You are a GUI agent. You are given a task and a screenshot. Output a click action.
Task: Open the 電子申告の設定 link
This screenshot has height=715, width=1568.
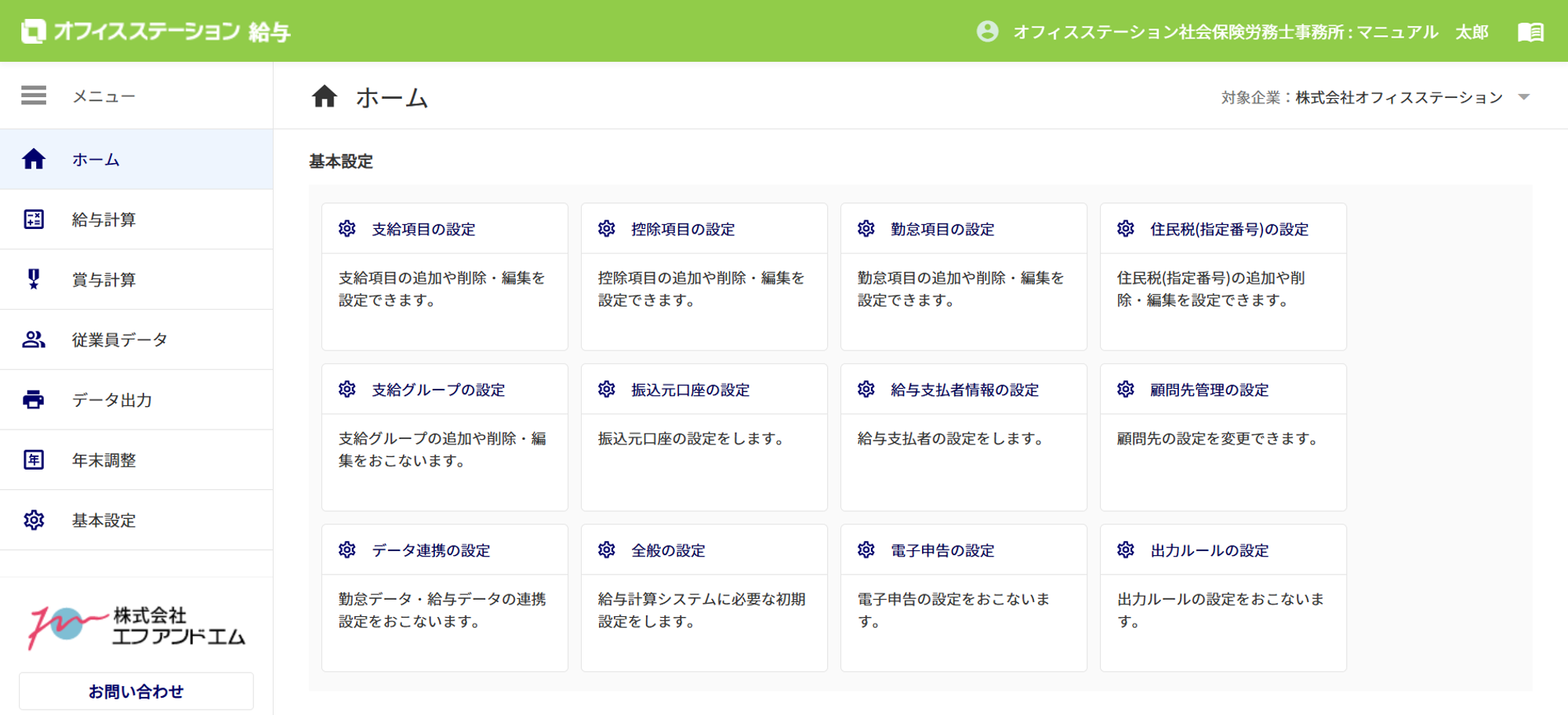click(942, 550)
